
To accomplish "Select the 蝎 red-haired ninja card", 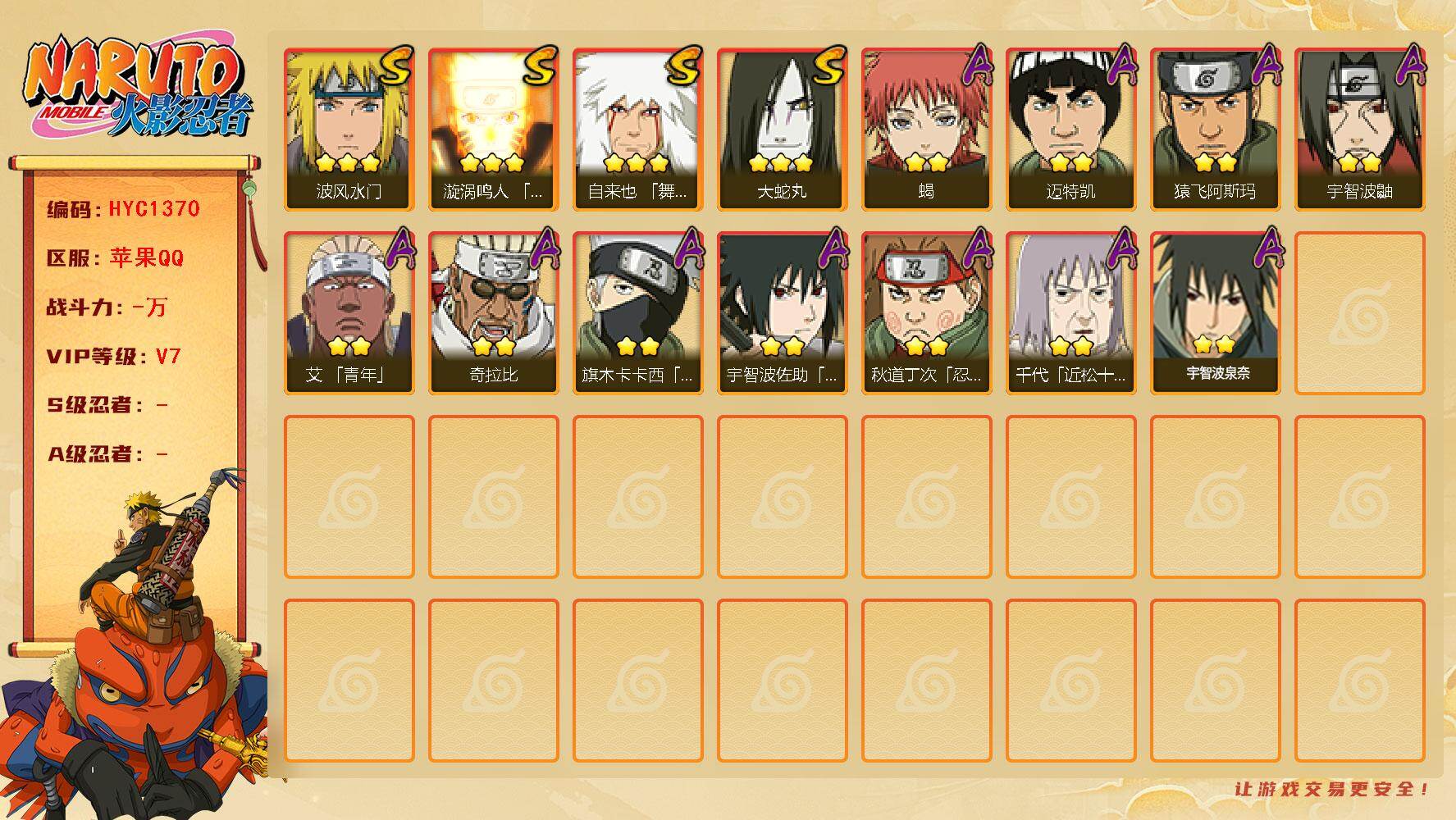I will (926, 130).
